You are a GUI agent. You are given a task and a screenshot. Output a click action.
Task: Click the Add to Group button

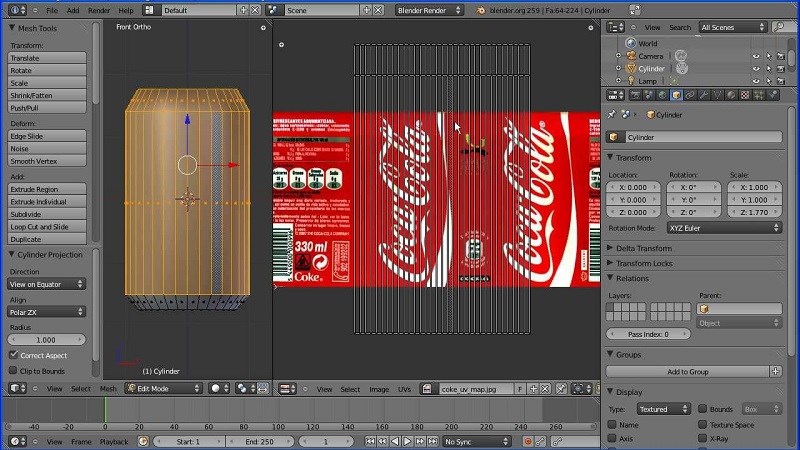coord(687,371)
